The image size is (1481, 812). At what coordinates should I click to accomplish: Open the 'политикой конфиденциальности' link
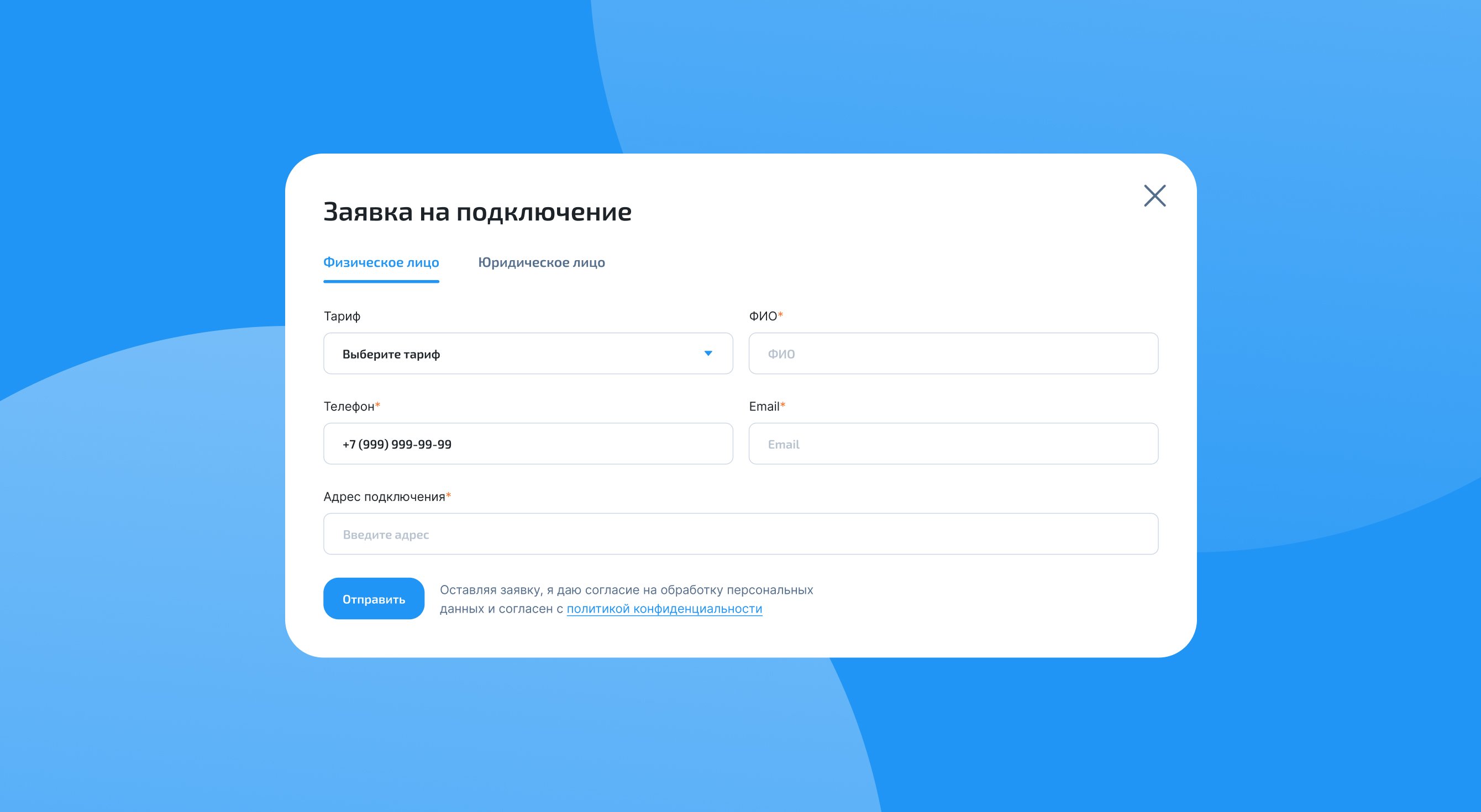coord(664,609)
